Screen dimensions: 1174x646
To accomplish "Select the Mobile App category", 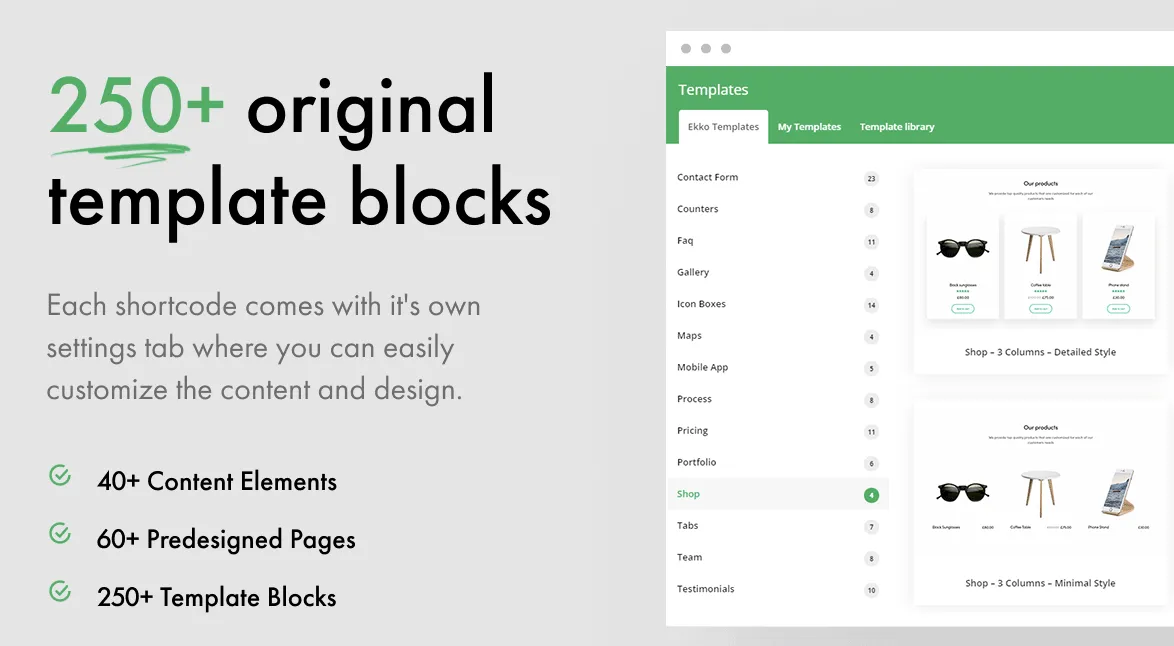I will pyautogui.click(x=777, y=367).
